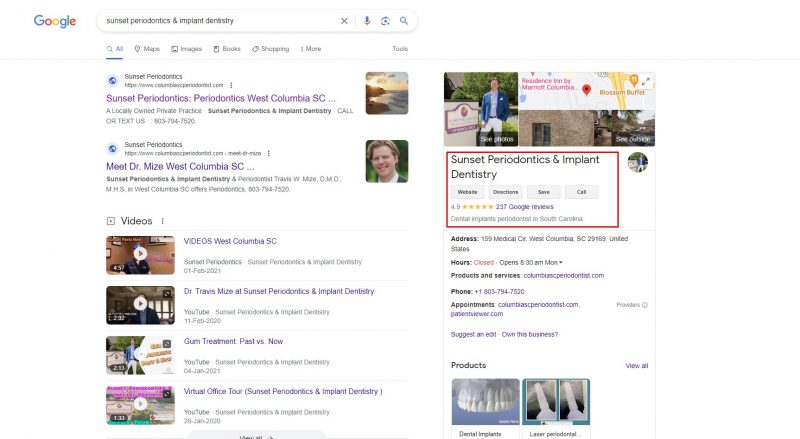This screenshot has width=800, height=439.
Task: Switch to the Images tab
Action: (x=186, y=48)
